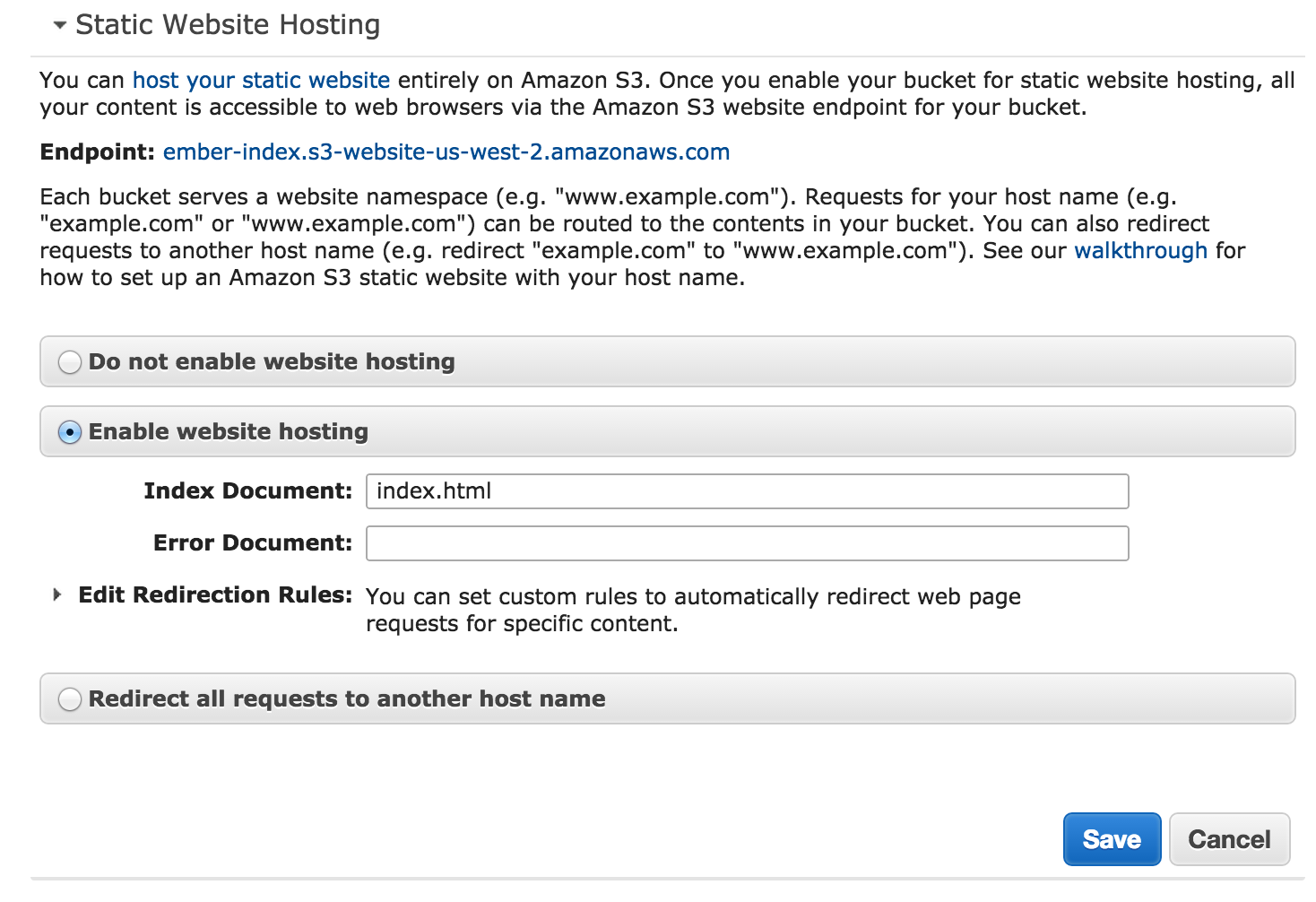The width and height of the screenshot is (1316, 902).
Task: Open the 'host your static website' link
Action: pos(261,81)
